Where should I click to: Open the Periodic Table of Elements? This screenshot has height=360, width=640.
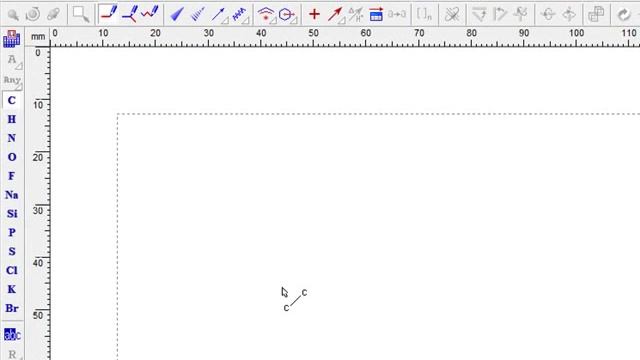pyautogui.click(x=11, y=39)
